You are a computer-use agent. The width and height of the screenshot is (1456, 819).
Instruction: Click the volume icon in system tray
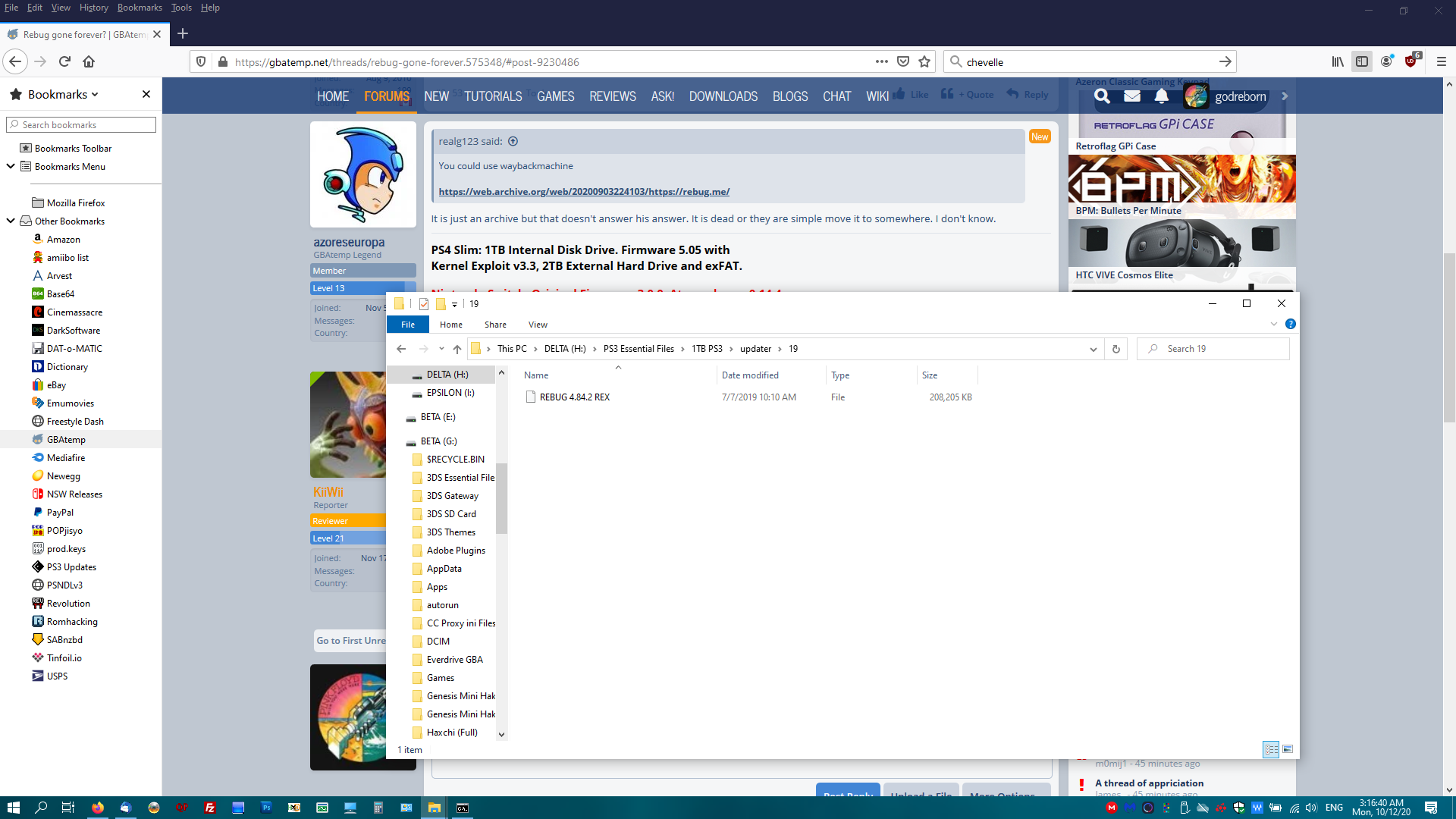(1312, 808)
